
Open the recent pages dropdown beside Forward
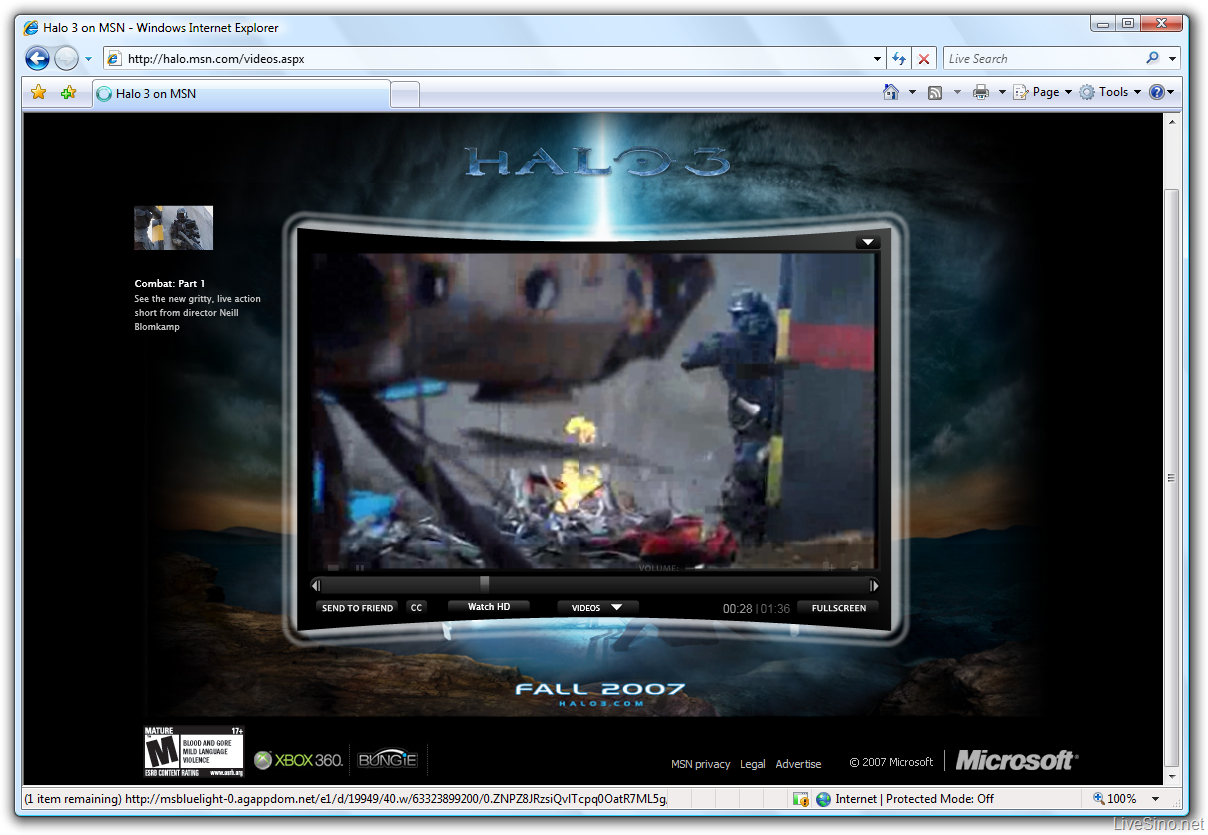(88, 59)
